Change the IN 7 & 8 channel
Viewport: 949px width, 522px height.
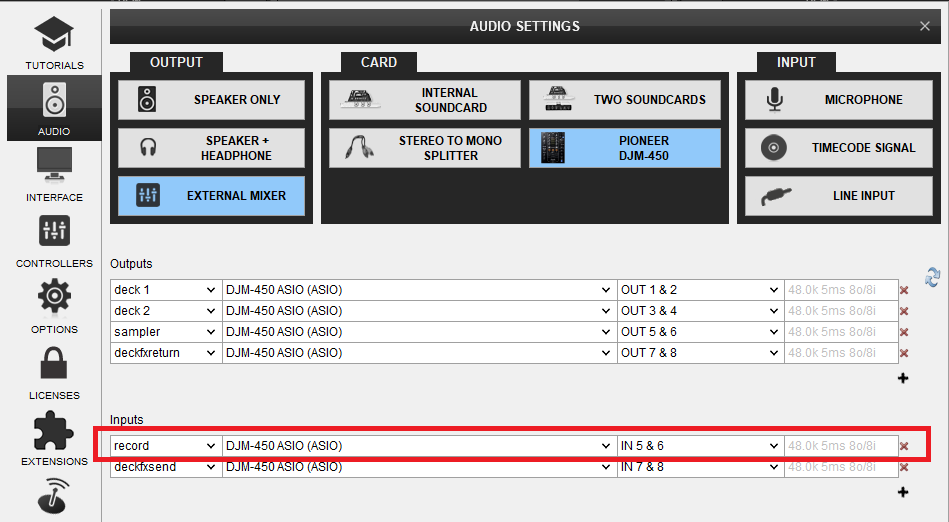(x=700, y=467)
